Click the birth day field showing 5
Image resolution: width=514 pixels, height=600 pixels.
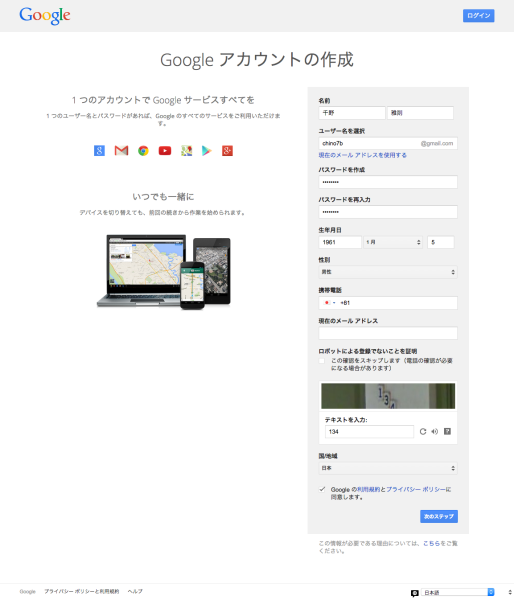[x=441, y=242]
